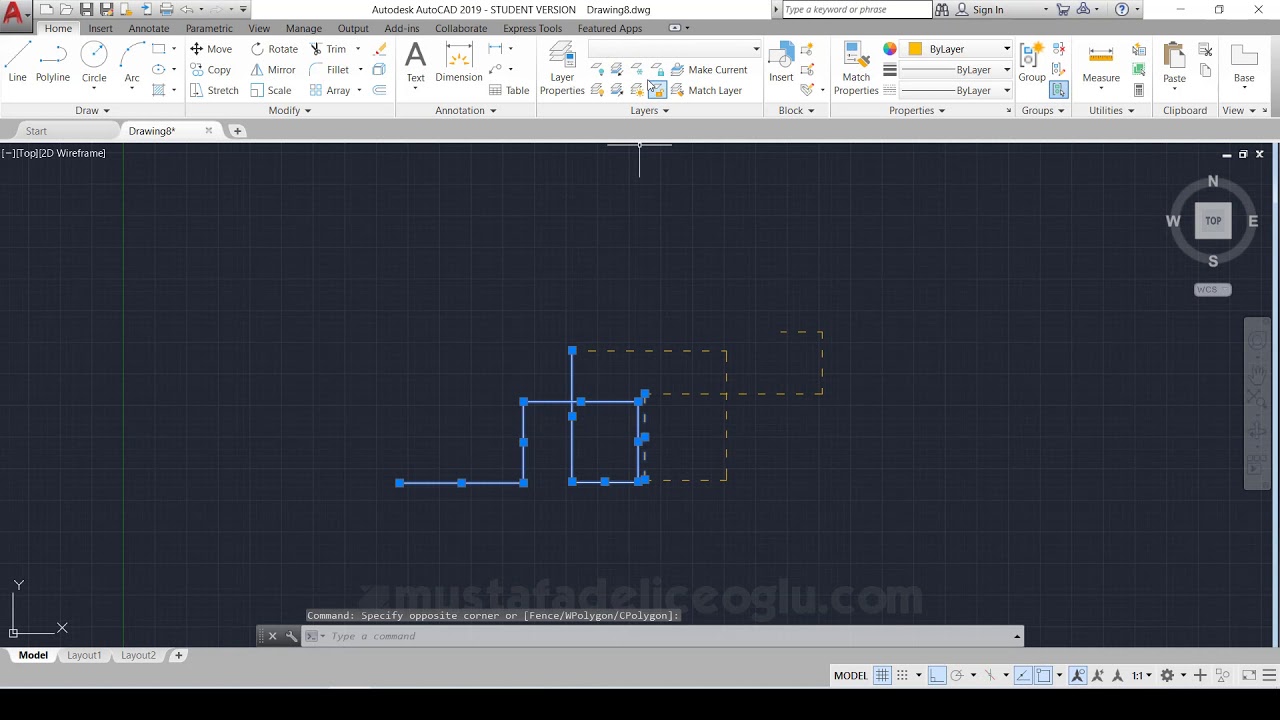
Task: Expand the Annotation panel
Action: (x=466, y=110)
